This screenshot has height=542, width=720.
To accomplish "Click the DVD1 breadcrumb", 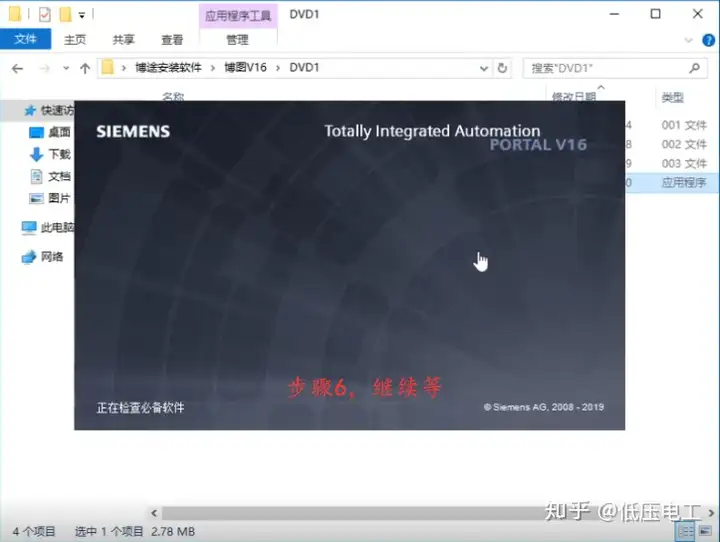I will pos(304,68).
